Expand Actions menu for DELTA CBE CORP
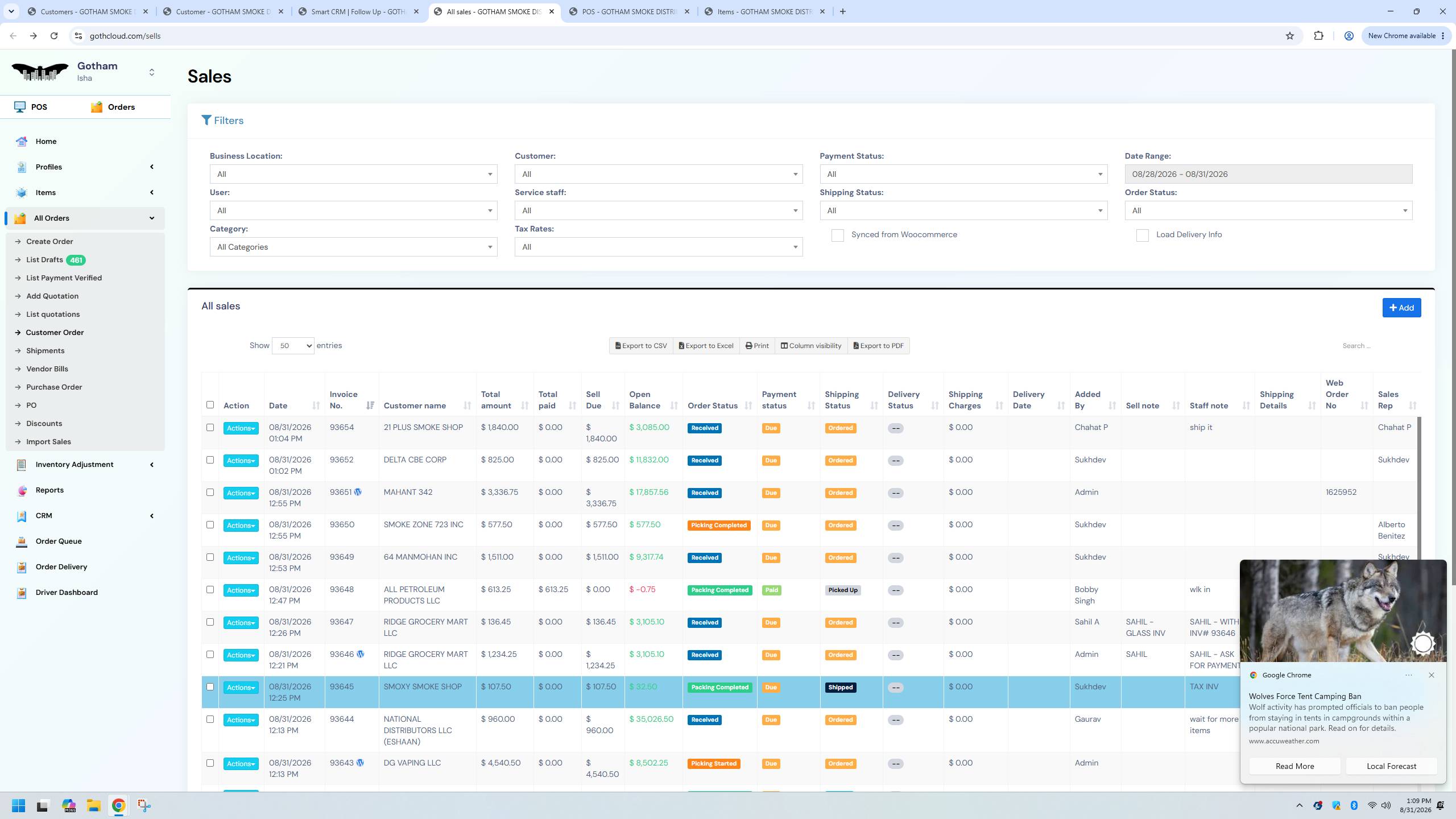 tap(241, 461)
